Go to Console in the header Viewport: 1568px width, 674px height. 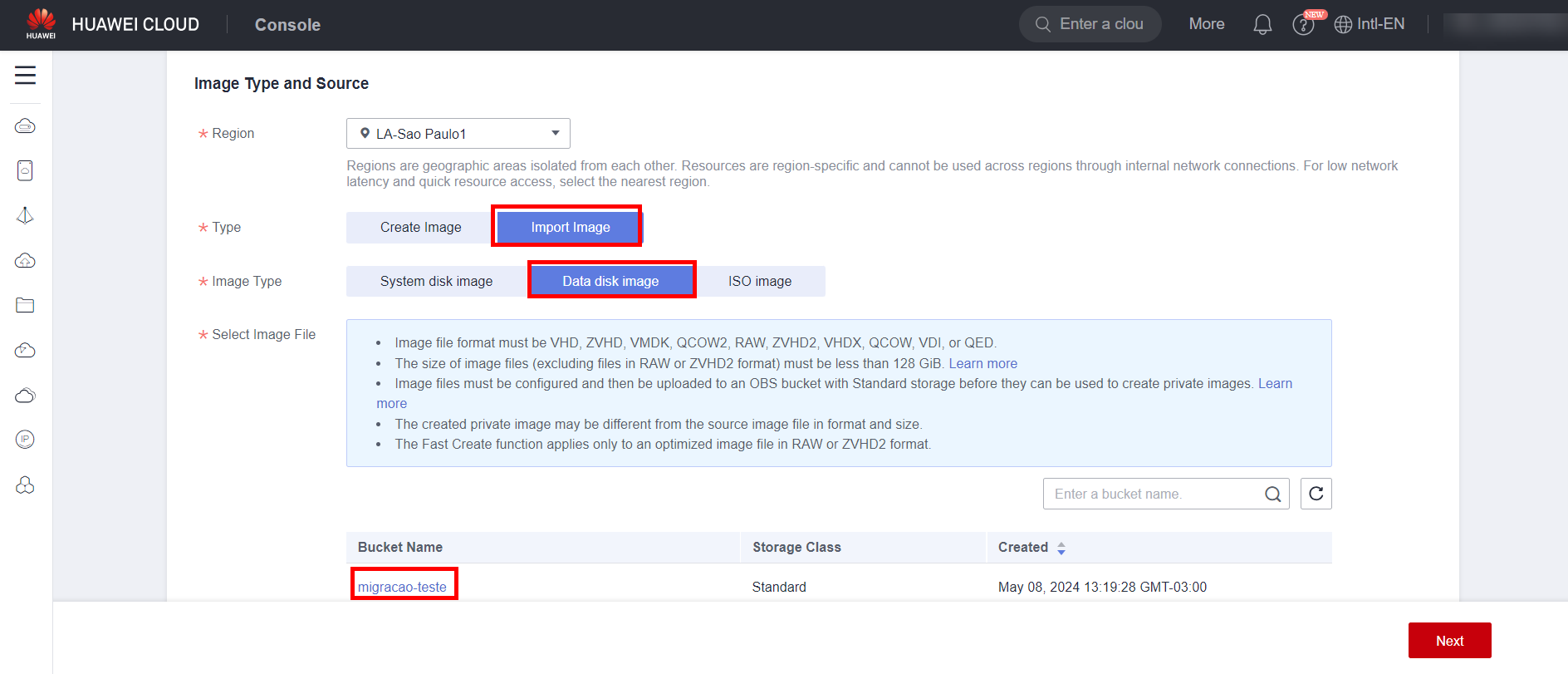point(287,25)
